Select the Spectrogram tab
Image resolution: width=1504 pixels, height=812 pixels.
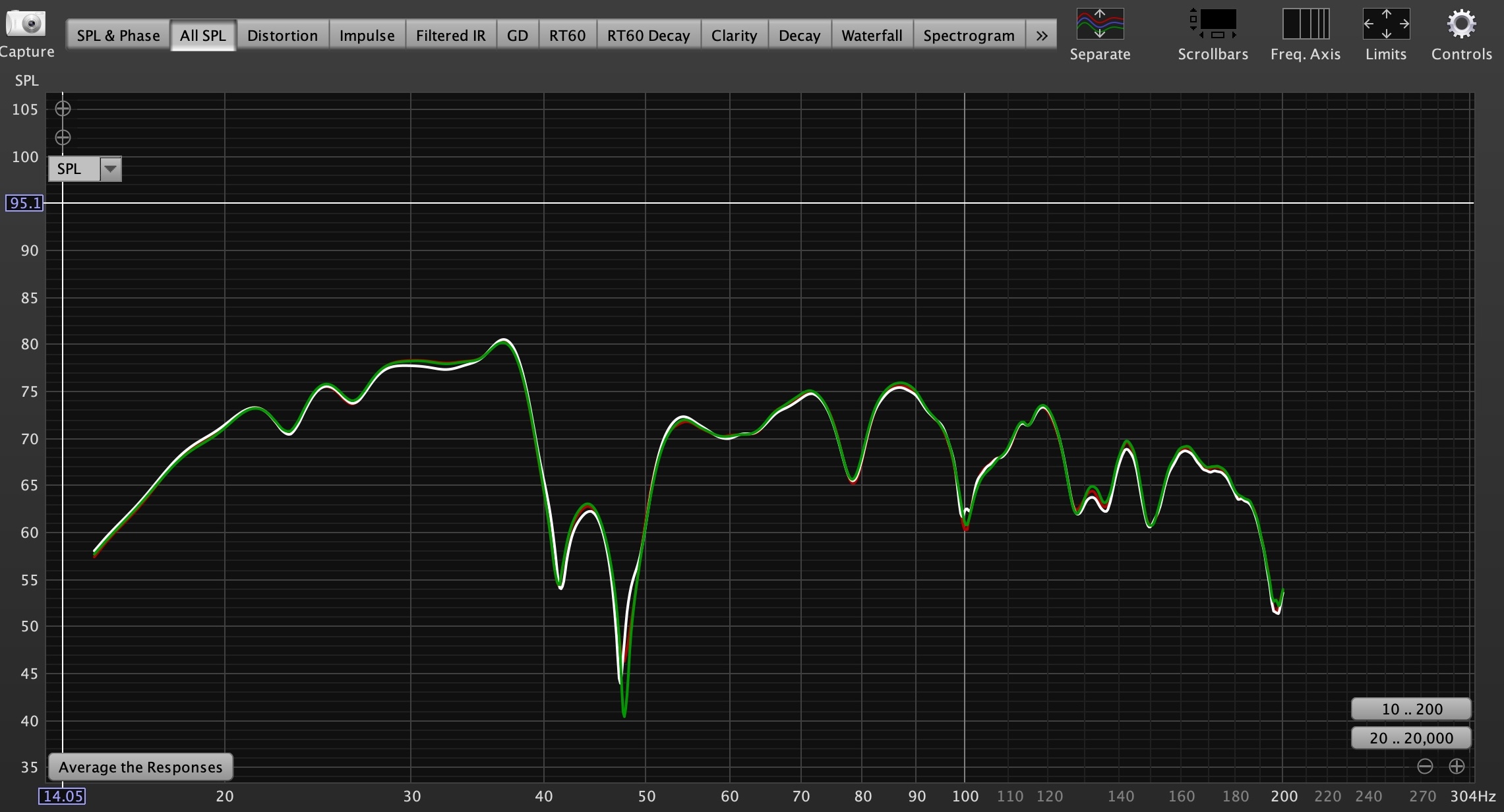point(968,36)
